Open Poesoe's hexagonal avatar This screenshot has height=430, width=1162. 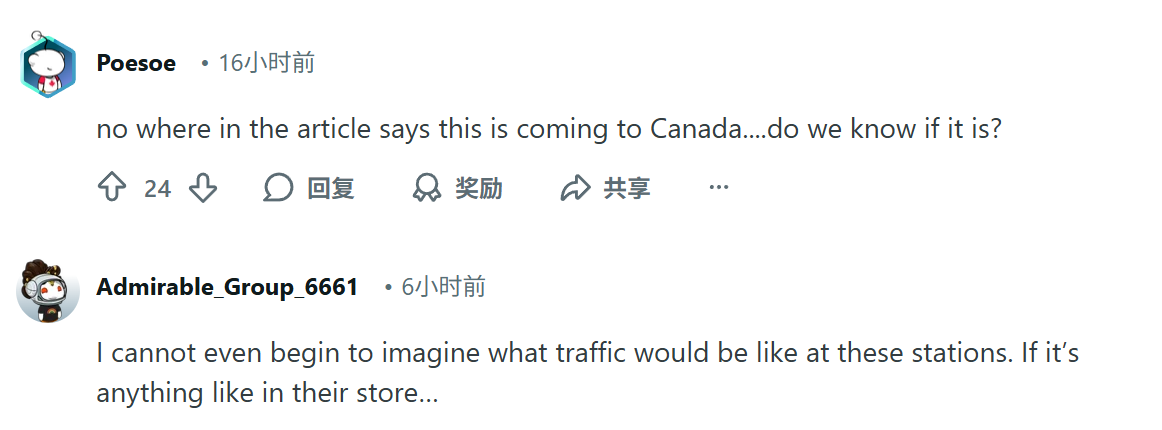pyautogui.click(x=48, y=67)
